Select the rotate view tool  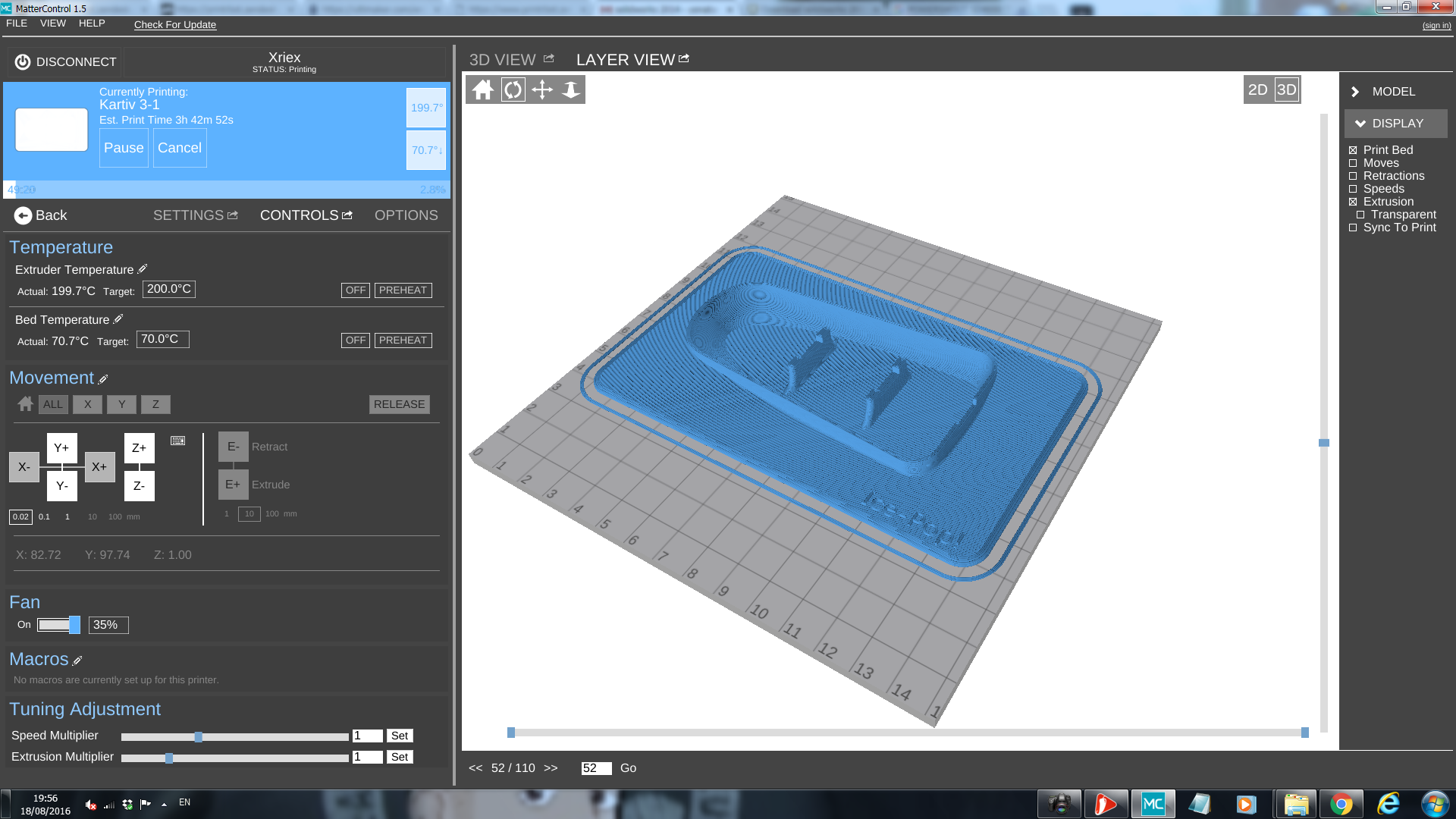pyautogui.click(x=513, y=90)
